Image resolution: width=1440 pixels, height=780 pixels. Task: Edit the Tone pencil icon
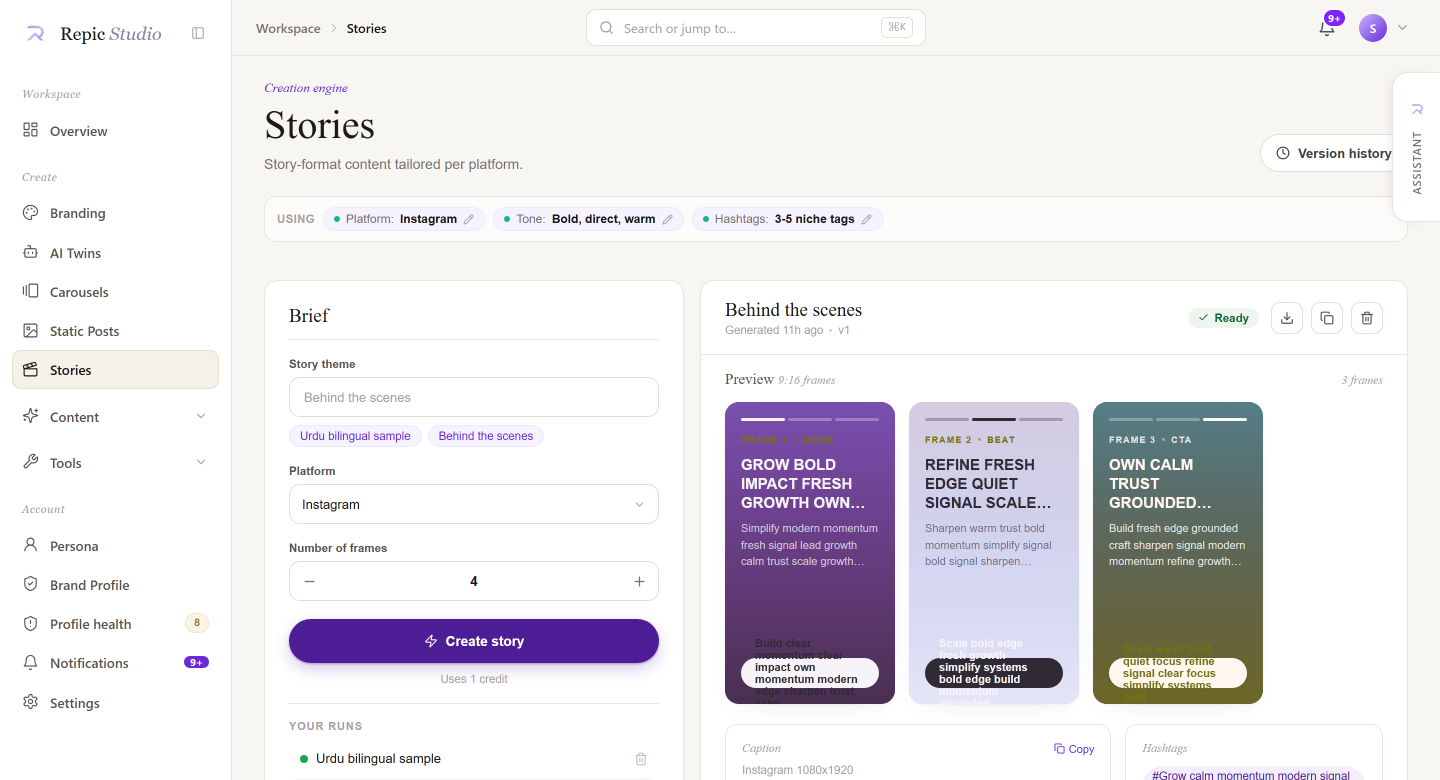(x=668, y=219)
